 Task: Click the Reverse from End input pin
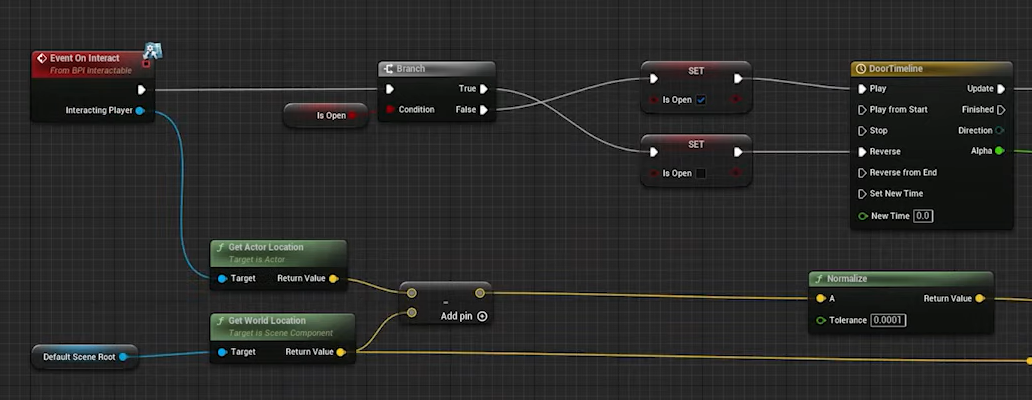pyautogui.click(x=862, y=173)
